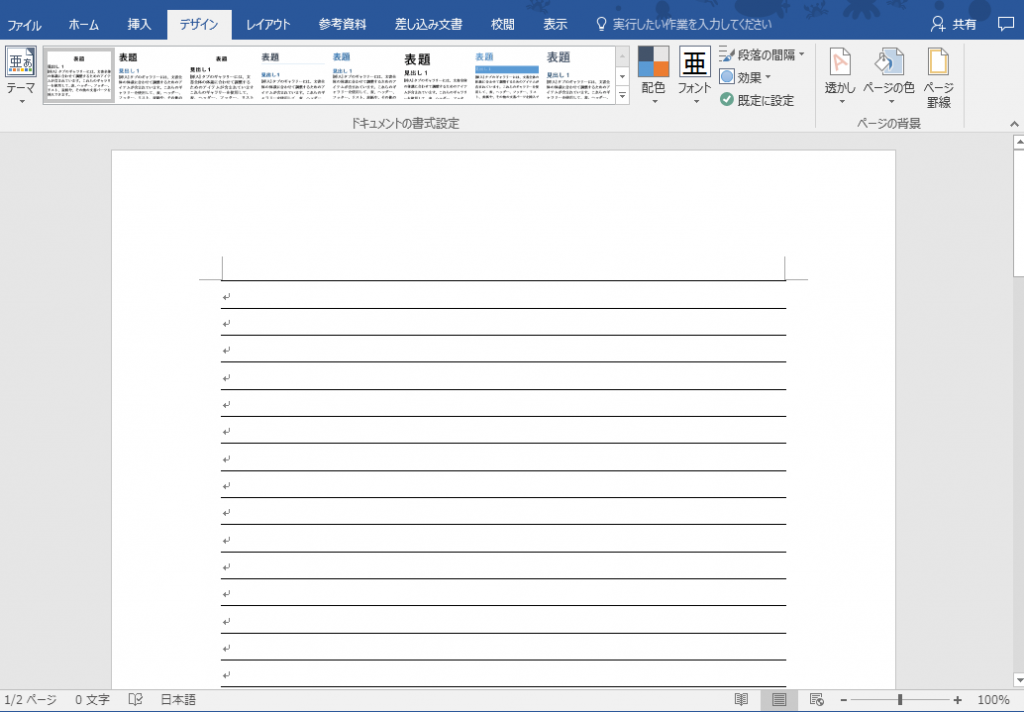Switch to Read Mode view
Image resolution: width=1024 pixels, height=712 pixels.
coord(741,700)
